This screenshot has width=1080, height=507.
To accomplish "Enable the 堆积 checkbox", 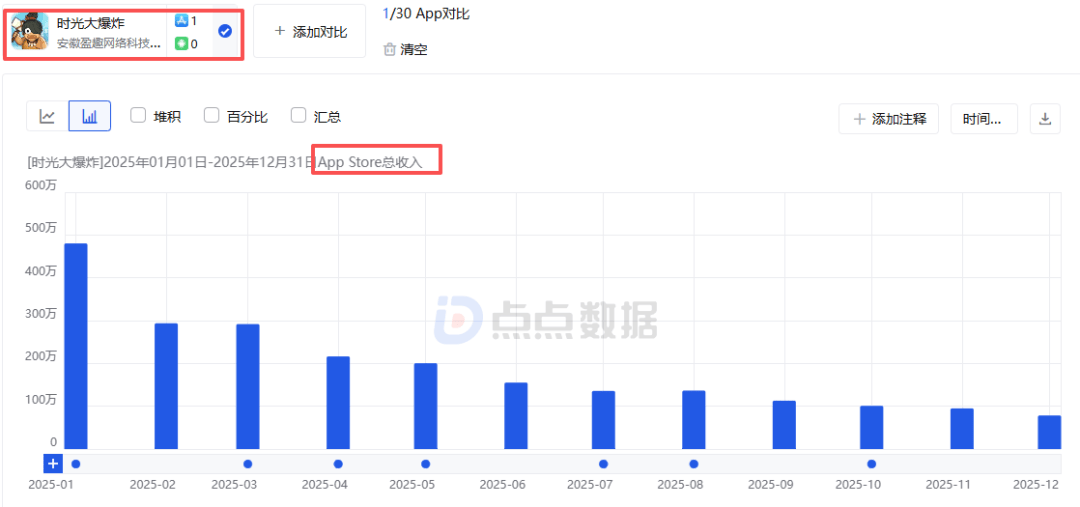I will [x=139, y=116].
